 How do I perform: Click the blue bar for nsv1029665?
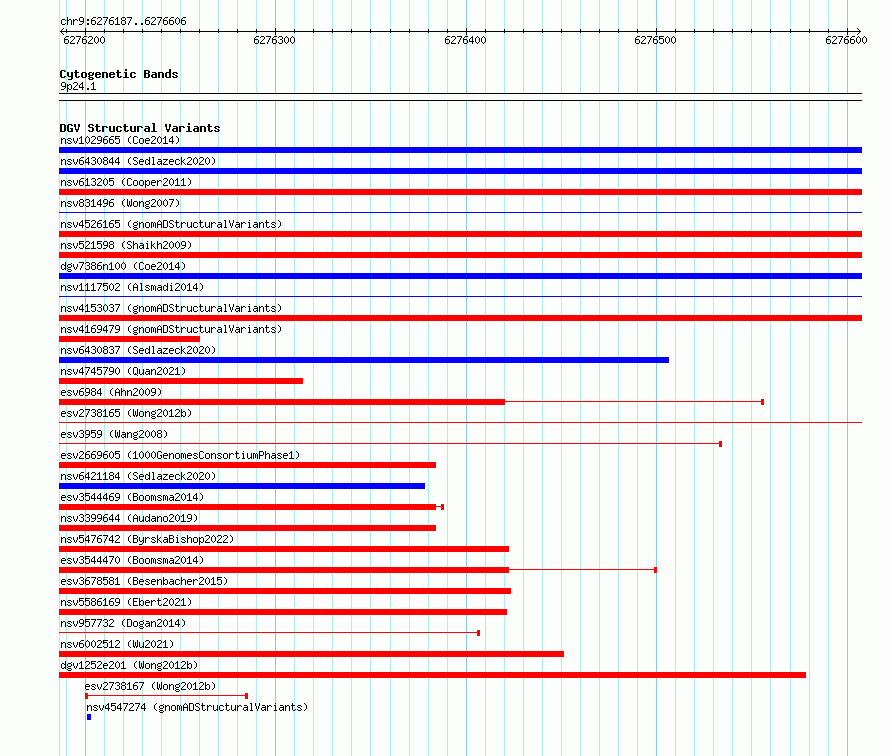coord(460,150)
